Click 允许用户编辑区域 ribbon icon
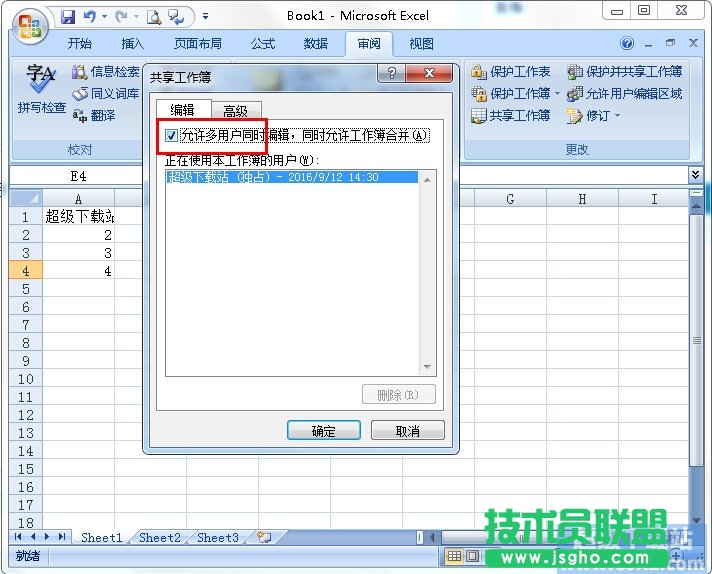The width and height of the screenshot is (712, 574). tap(575, 94)
